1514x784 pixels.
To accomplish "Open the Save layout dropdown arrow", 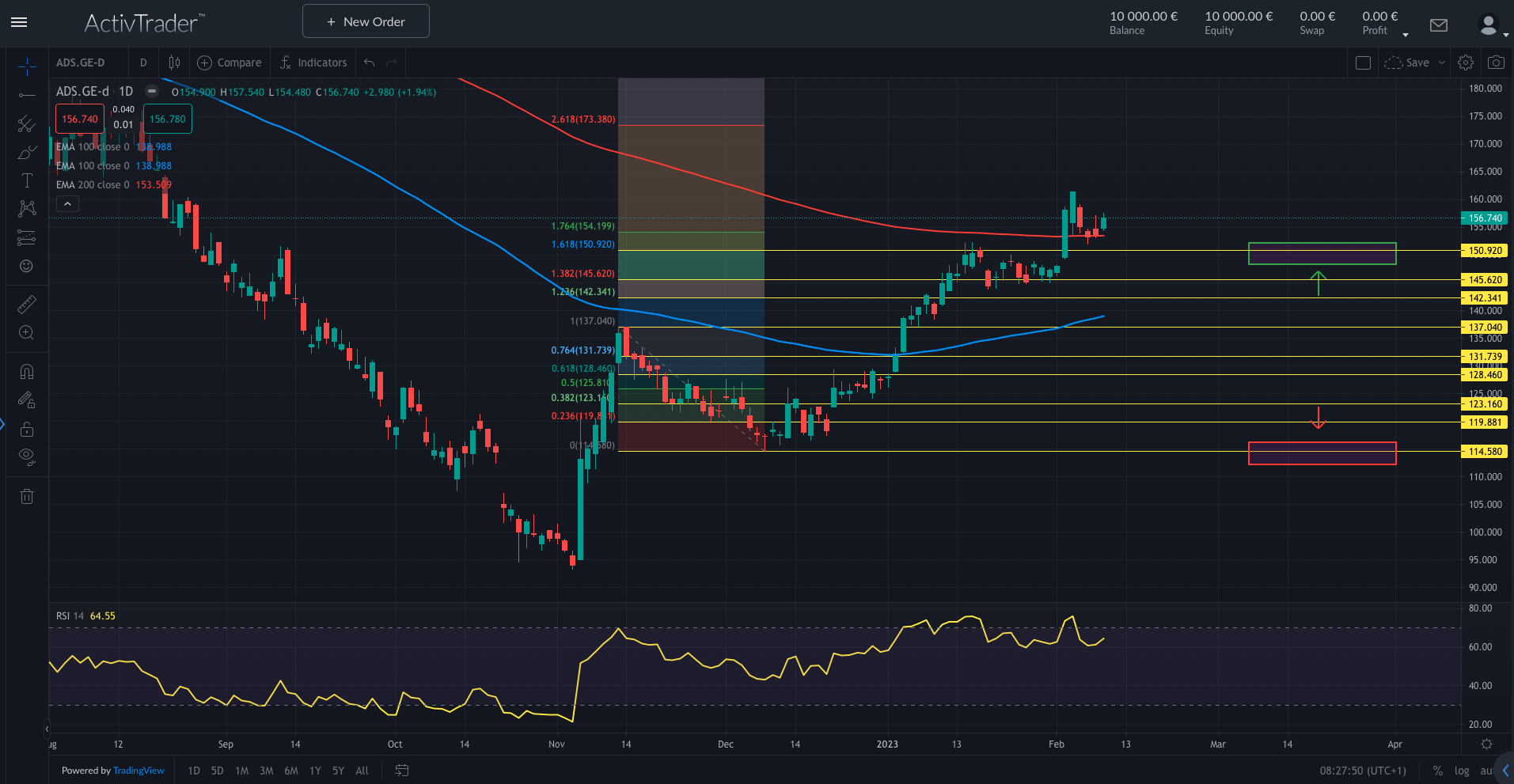I will coord(1441,62).
